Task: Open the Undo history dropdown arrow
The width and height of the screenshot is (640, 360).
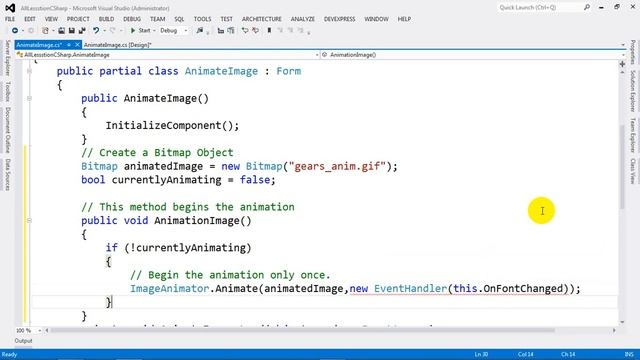Action: coord(104,31)
